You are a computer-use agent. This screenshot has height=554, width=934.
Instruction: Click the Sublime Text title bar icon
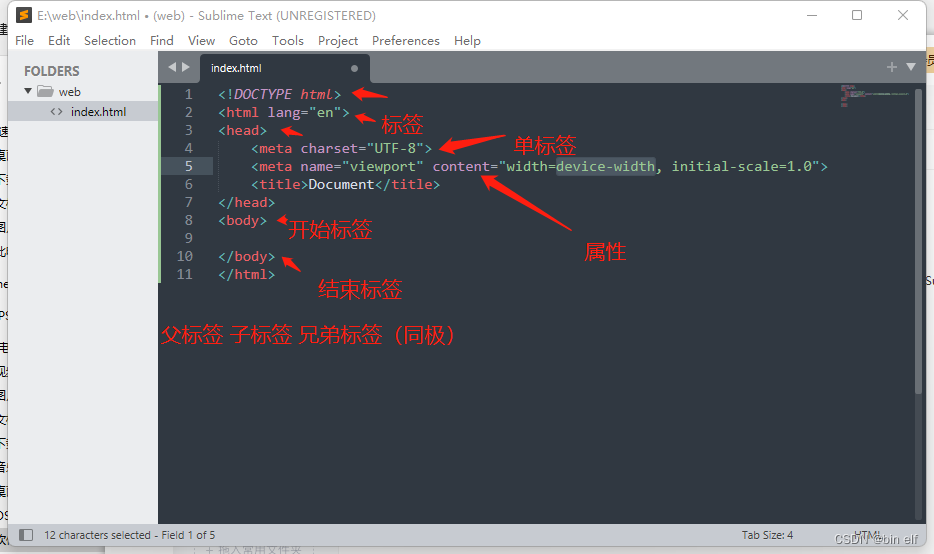(x=24, y=15)
